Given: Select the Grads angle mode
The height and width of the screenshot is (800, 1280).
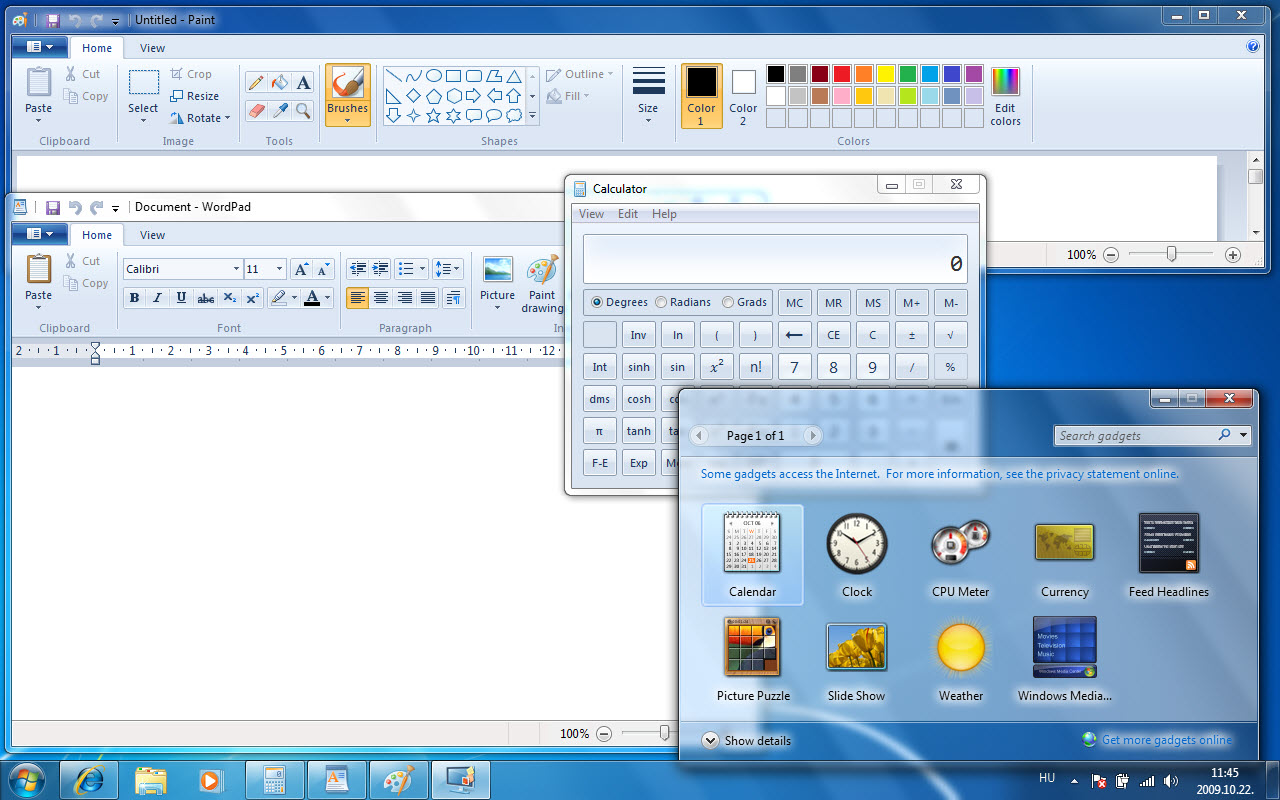Looking at the screenshot, I should [x=728, y=302].
